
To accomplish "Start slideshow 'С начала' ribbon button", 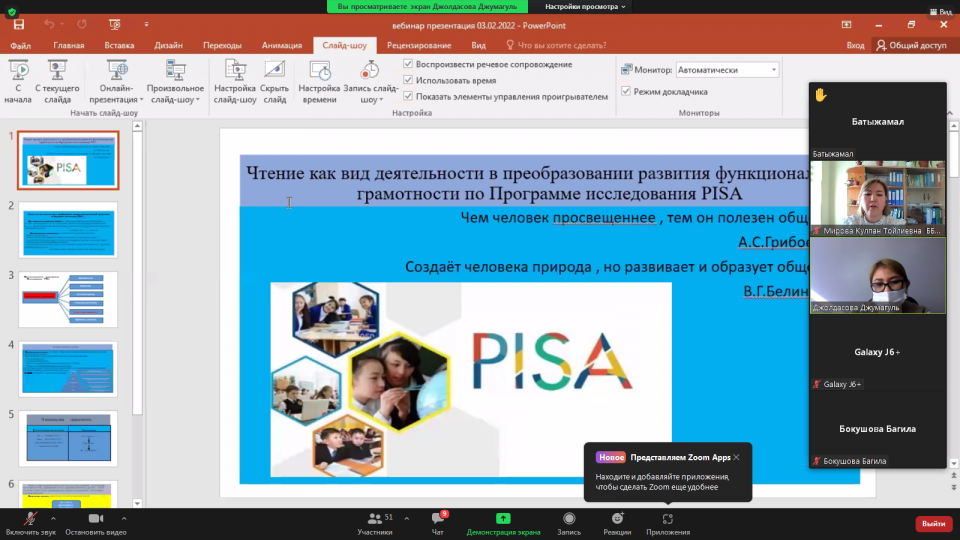I will tap(18, 82).
